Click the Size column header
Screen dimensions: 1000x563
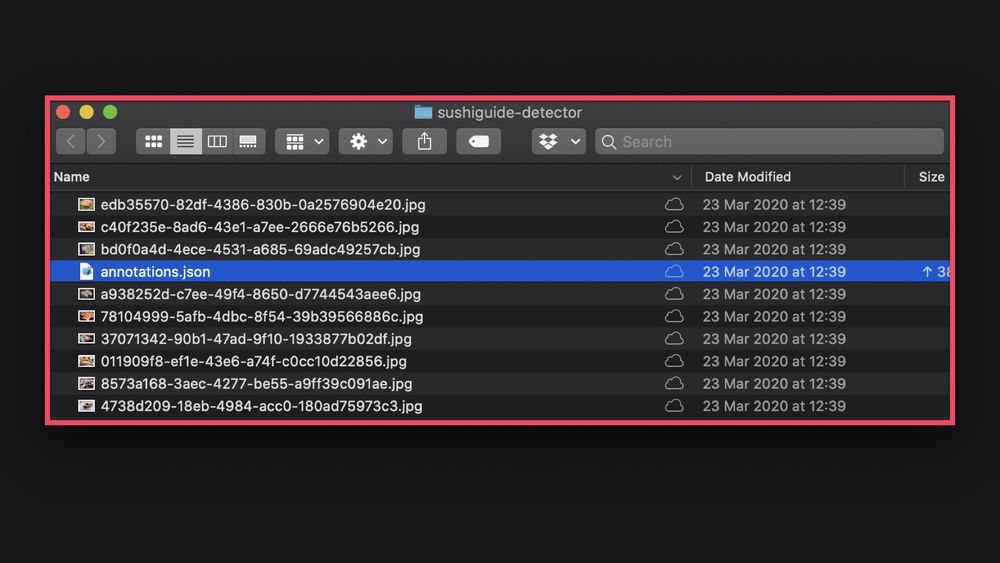930,177
